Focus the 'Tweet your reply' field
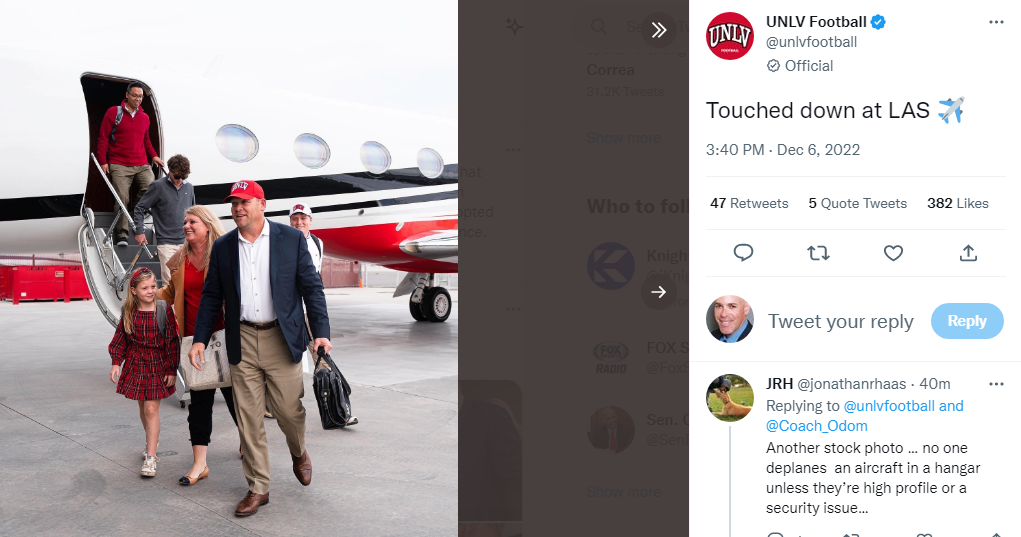Image resolution: width=1021 pixels, height=537 pixels. pos(840,321)
